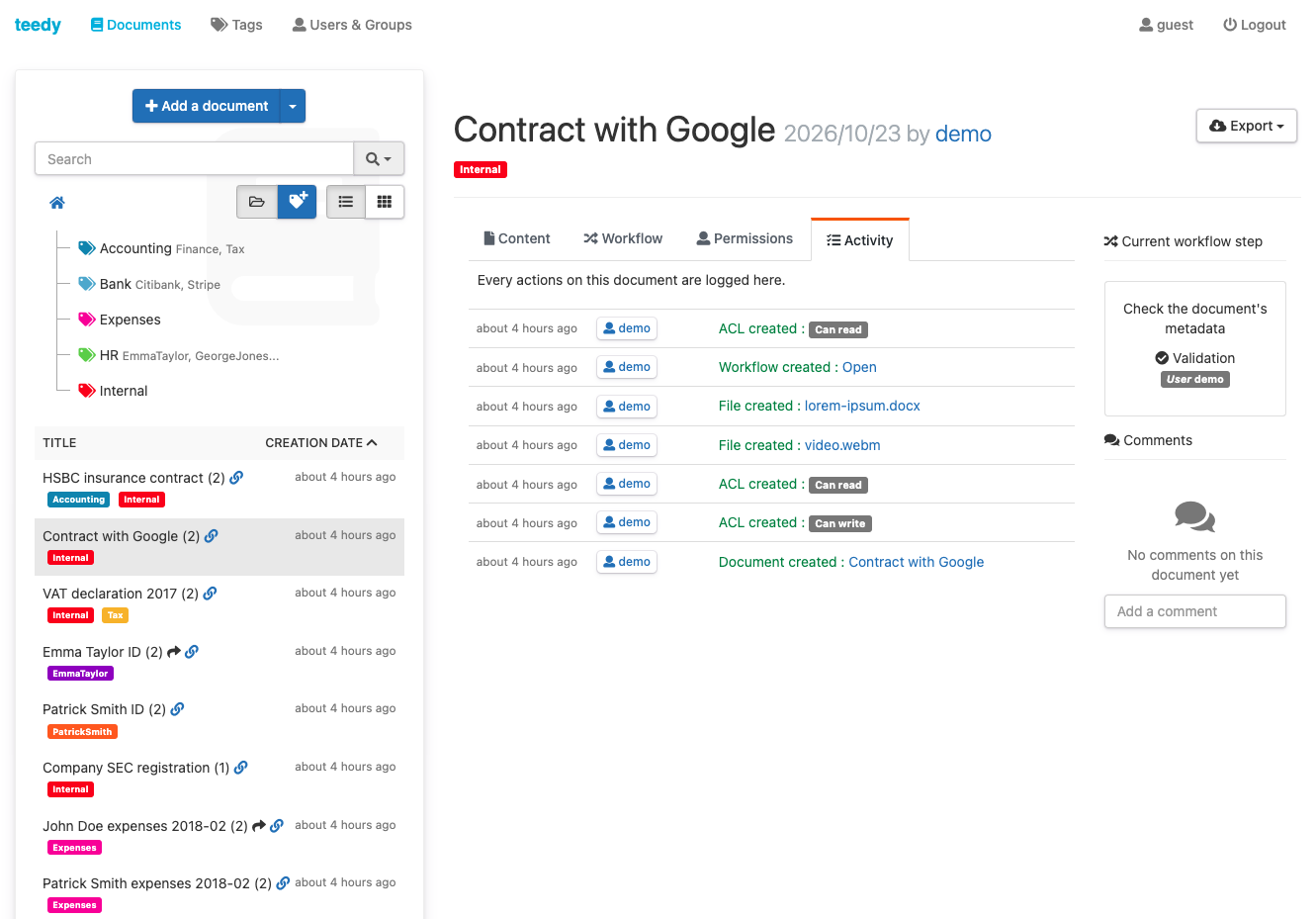Click link icon beside VAT declaration 2017
The height and width of the screenshot is (919, 1316).
click(x=210, y=594)
